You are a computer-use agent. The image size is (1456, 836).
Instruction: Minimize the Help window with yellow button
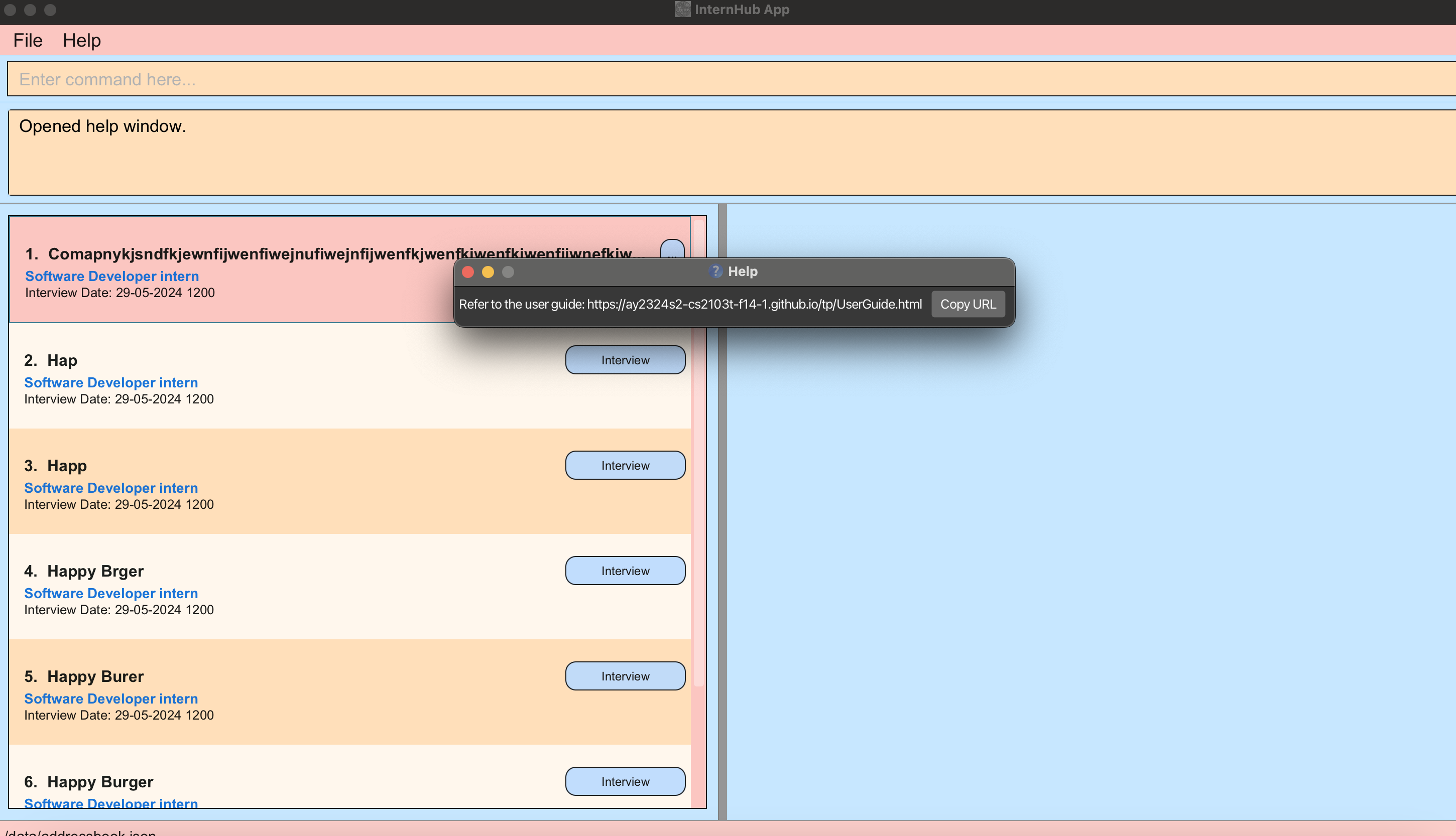point(488,271)
